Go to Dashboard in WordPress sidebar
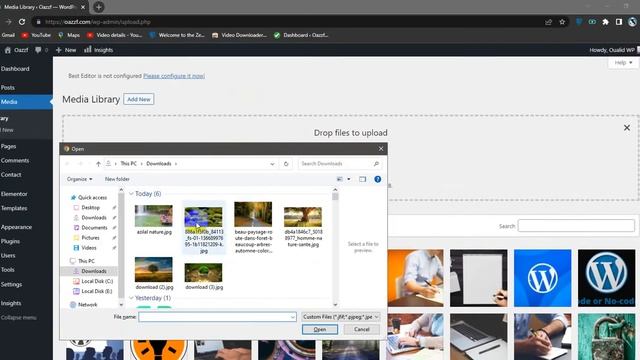Viewport: 640px width, 360px height. click(15, 69)
